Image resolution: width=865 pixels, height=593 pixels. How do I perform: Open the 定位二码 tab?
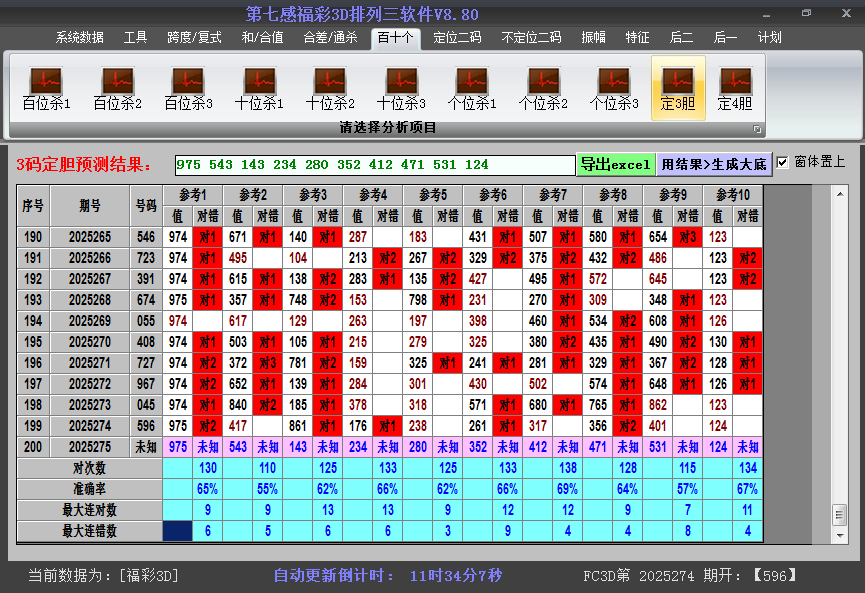(x=457, y=38)
